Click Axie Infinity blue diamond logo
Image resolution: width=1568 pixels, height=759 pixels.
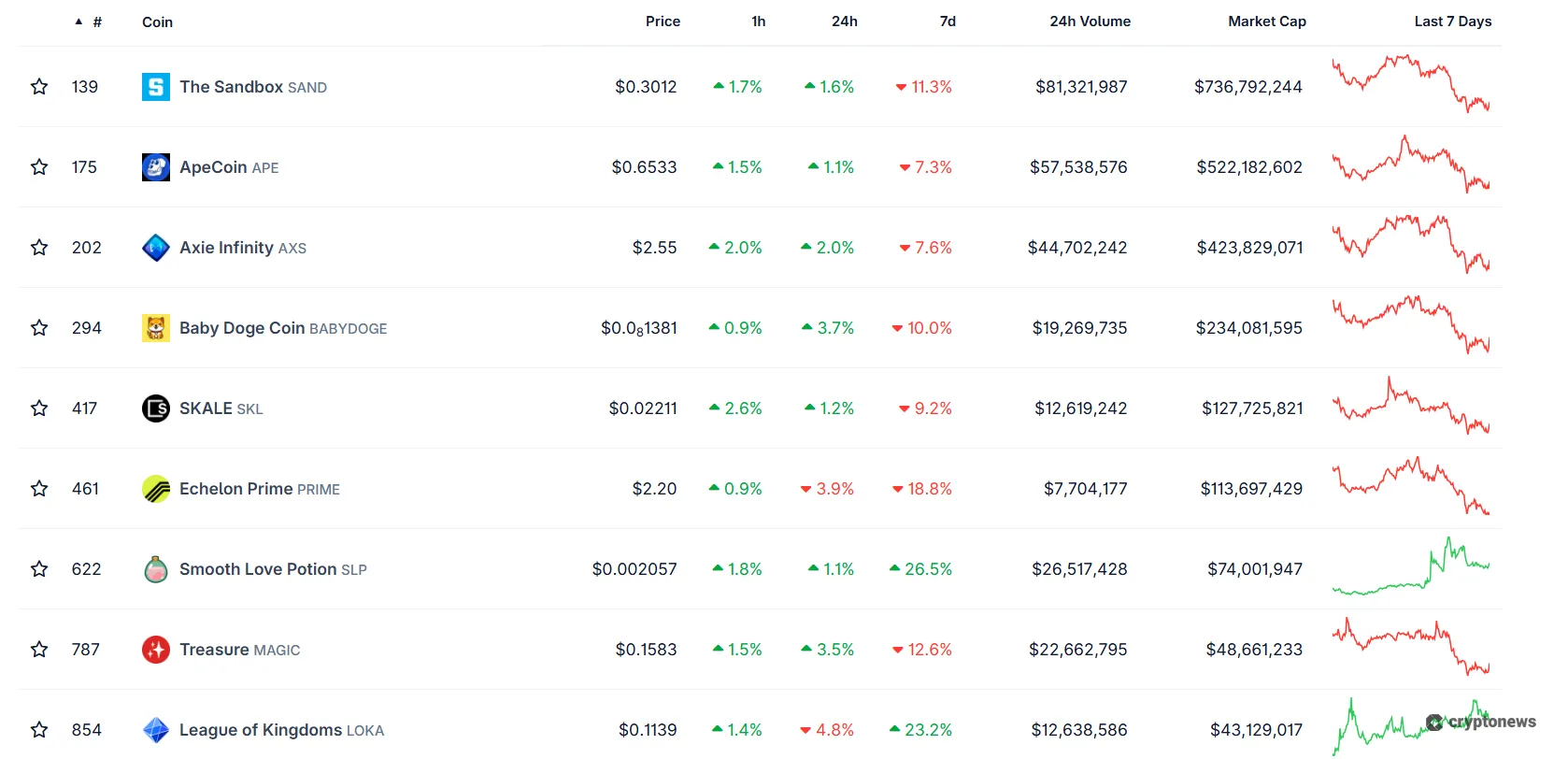(x=156, y=248)
